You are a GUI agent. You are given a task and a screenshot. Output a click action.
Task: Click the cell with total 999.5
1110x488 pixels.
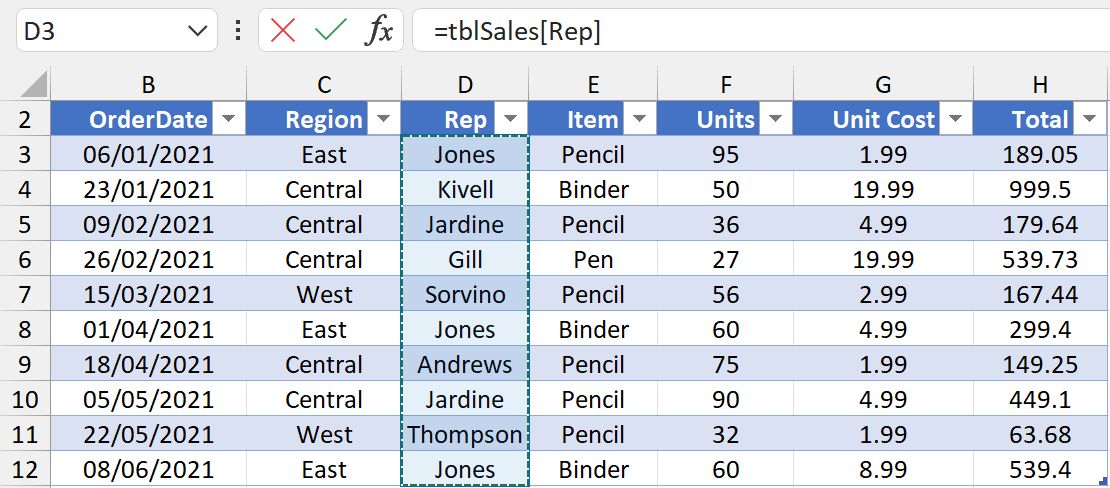pos(1040,190)
